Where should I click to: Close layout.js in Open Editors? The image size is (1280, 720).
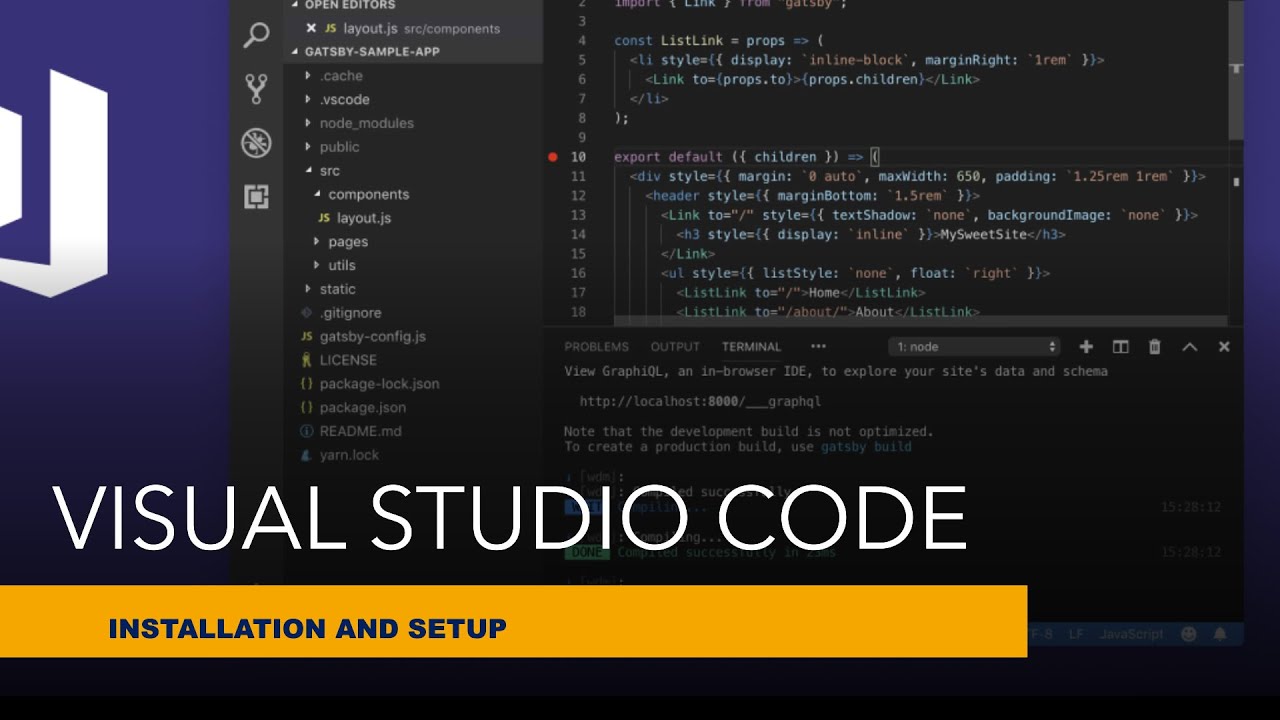tap(311, 28)
